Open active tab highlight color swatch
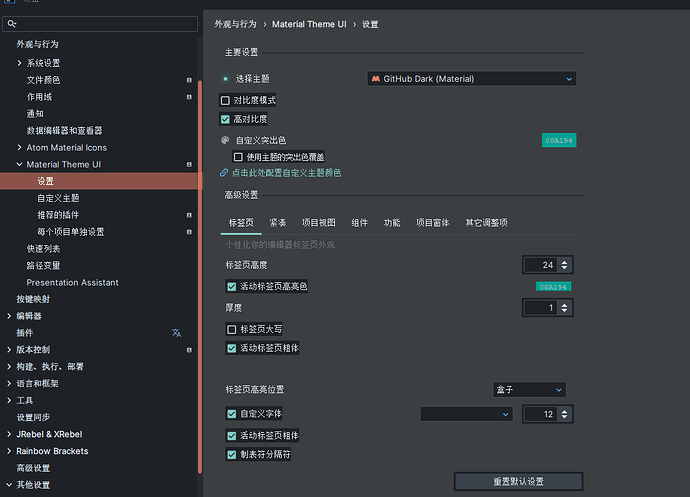The height and width of the screenshot is (497, 690). [553, 287]
